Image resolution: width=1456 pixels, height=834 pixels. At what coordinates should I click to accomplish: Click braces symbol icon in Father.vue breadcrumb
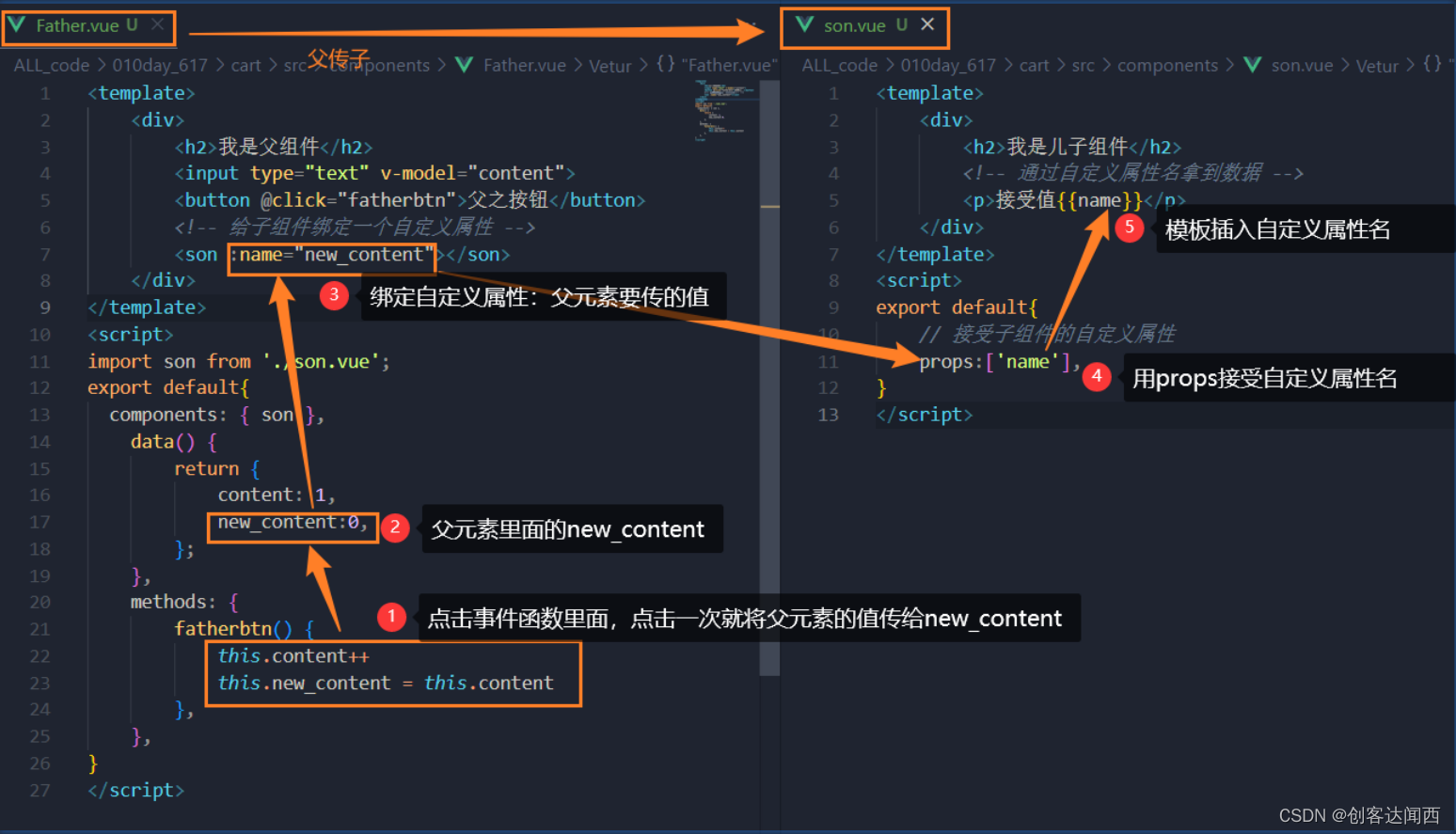click(665, 64)
